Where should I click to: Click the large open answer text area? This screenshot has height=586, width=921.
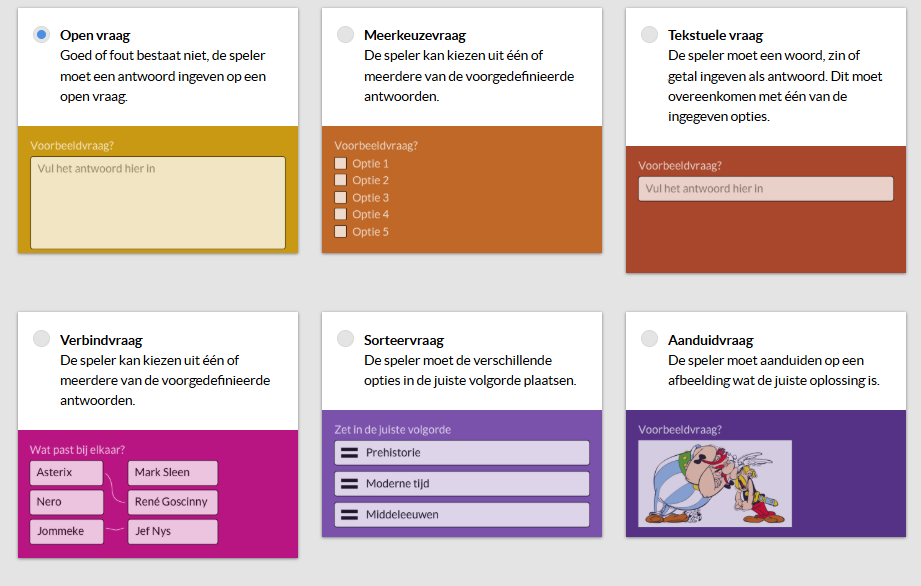point(158,203)
